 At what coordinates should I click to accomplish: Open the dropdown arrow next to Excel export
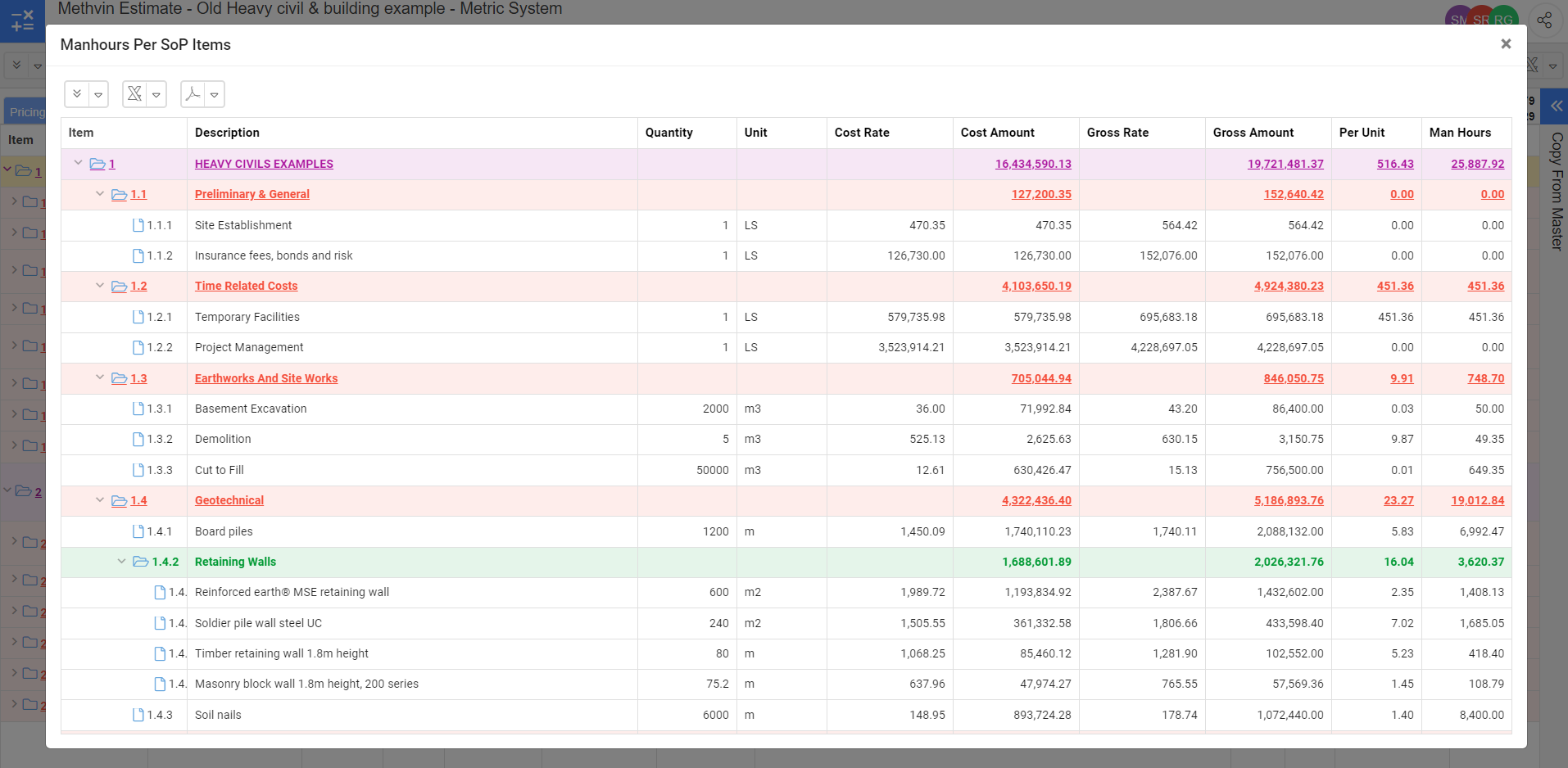156,95
